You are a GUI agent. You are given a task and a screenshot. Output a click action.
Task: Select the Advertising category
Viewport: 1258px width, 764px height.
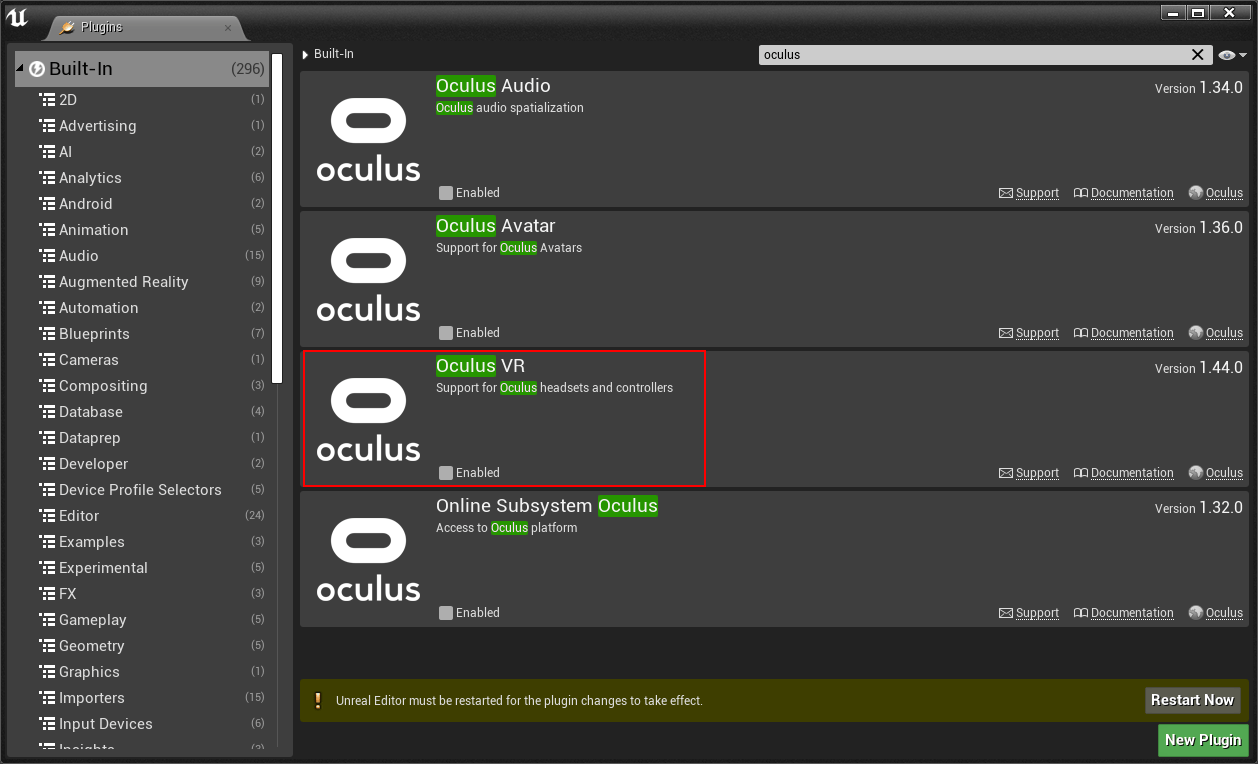click(x=142, y=126)
